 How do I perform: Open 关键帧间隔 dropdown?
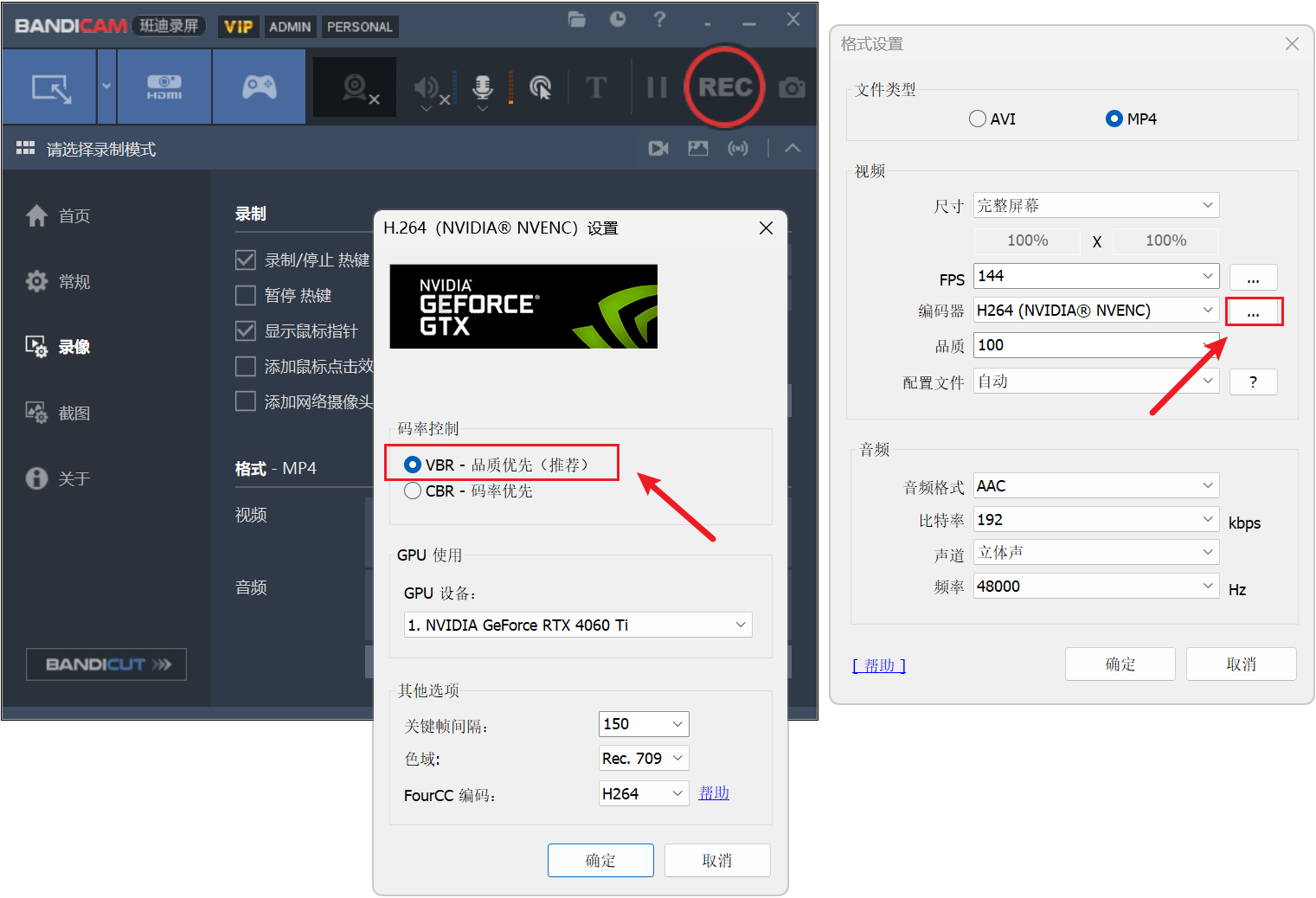pos(644,724)
